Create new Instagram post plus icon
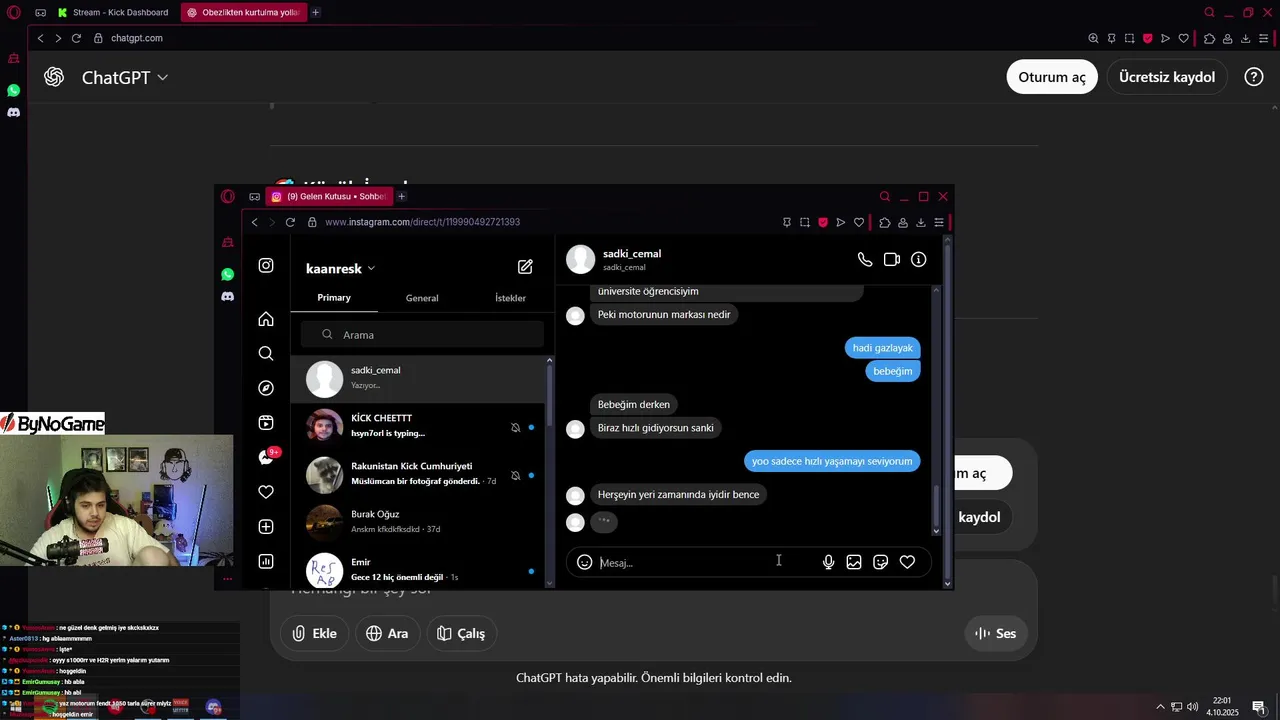 point(266,527)
